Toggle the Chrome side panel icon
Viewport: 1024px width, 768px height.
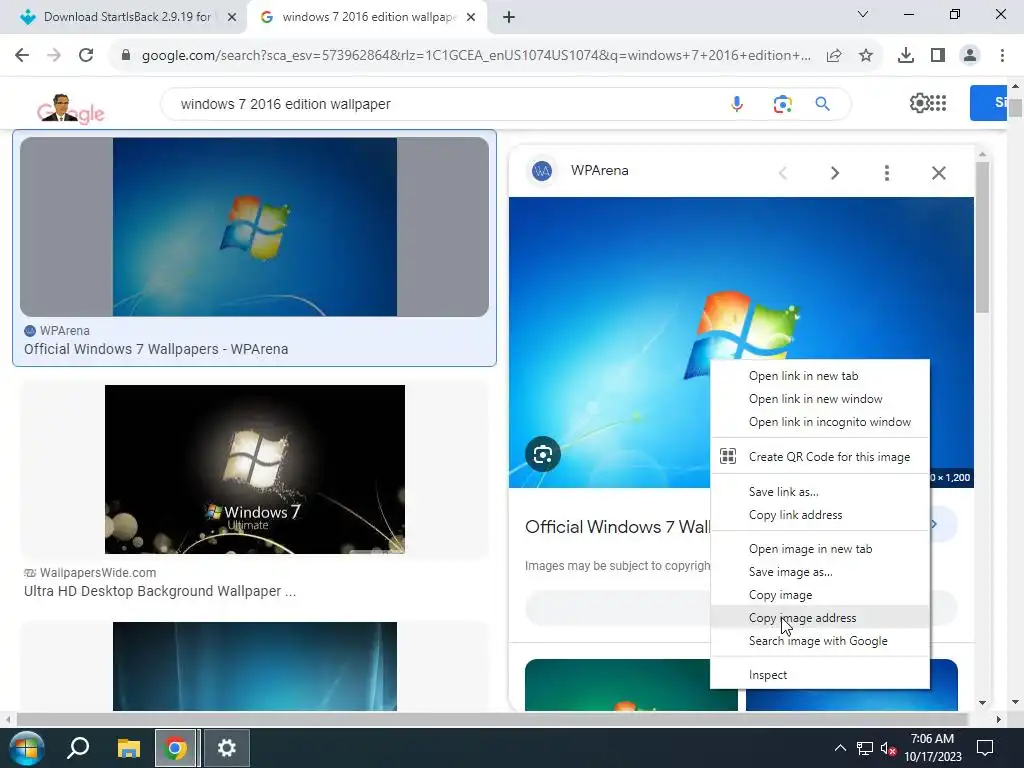click(938, 56)
